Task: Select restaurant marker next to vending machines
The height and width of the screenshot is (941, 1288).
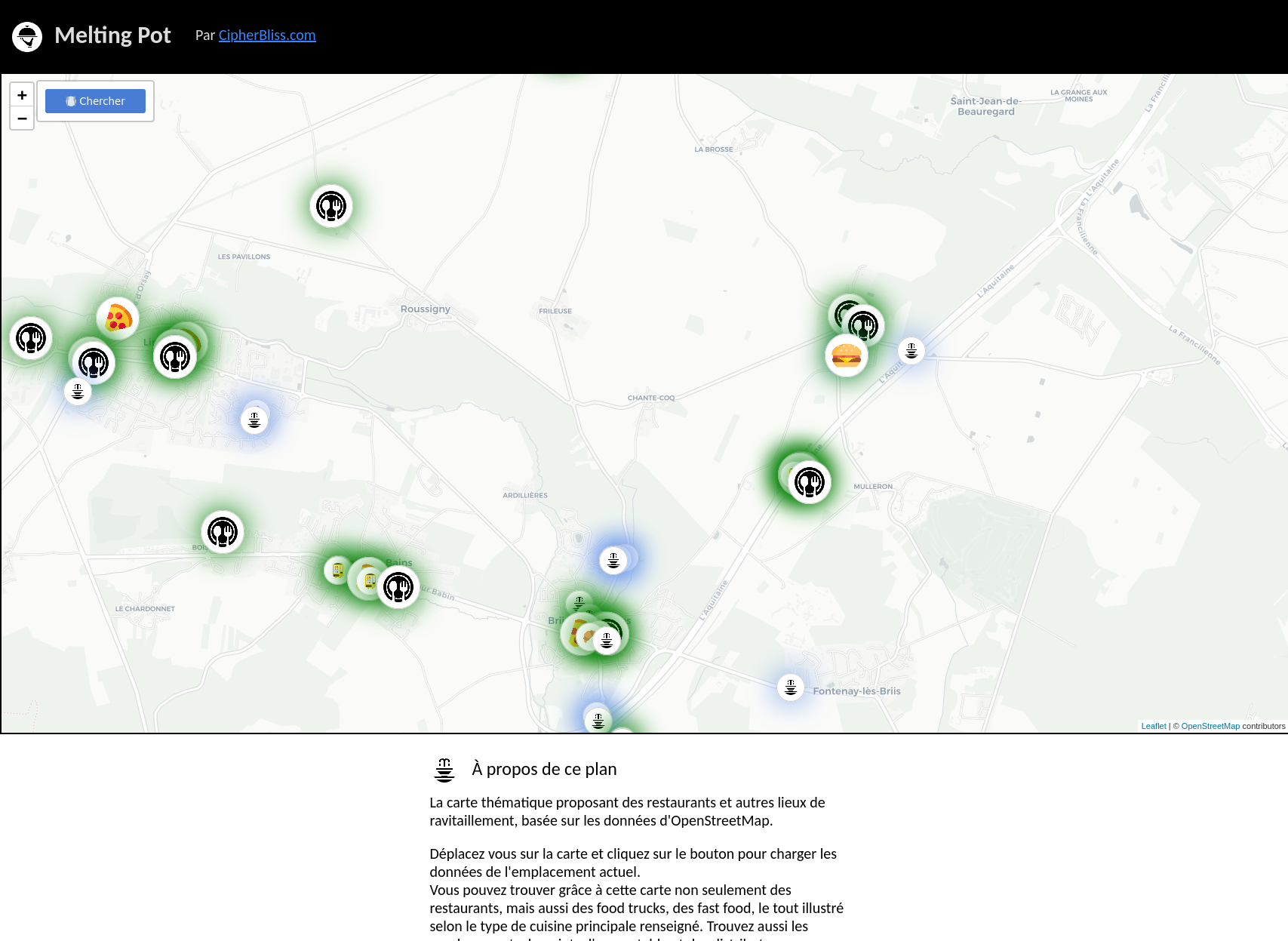Action: [x=398, y=586]
